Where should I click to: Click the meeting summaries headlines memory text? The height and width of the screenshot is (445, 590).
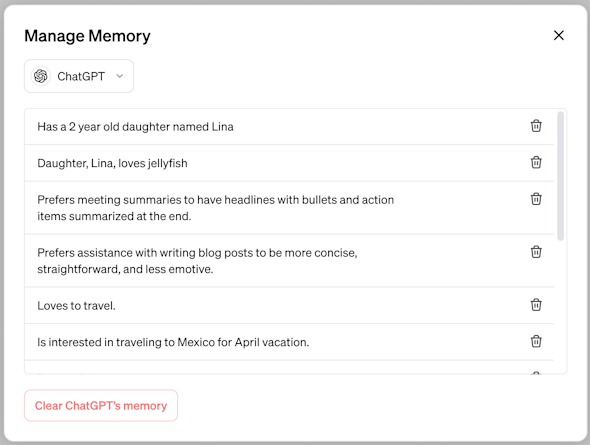(216, 208)
